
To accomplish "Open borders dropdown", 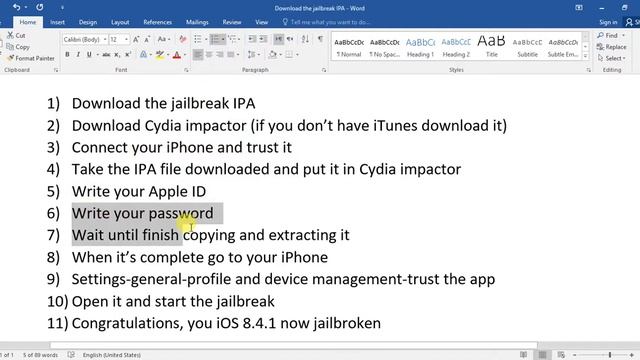I will click(x=298, y=55).
